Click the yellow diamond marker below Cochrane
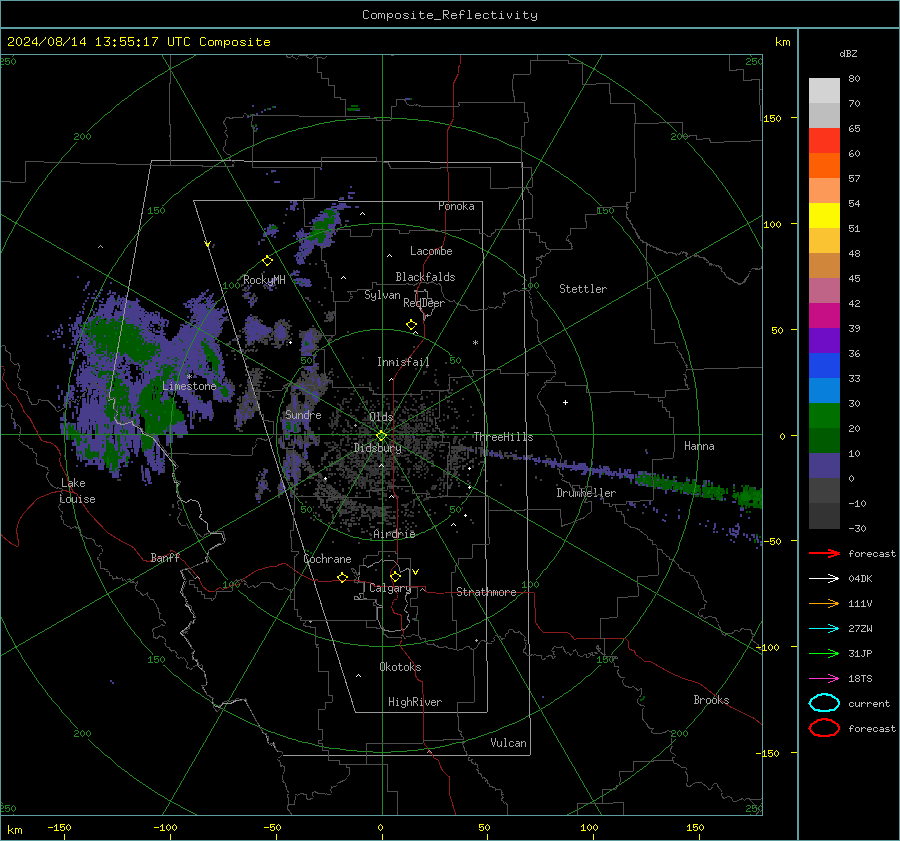900x841 pixels. [343, 578]
